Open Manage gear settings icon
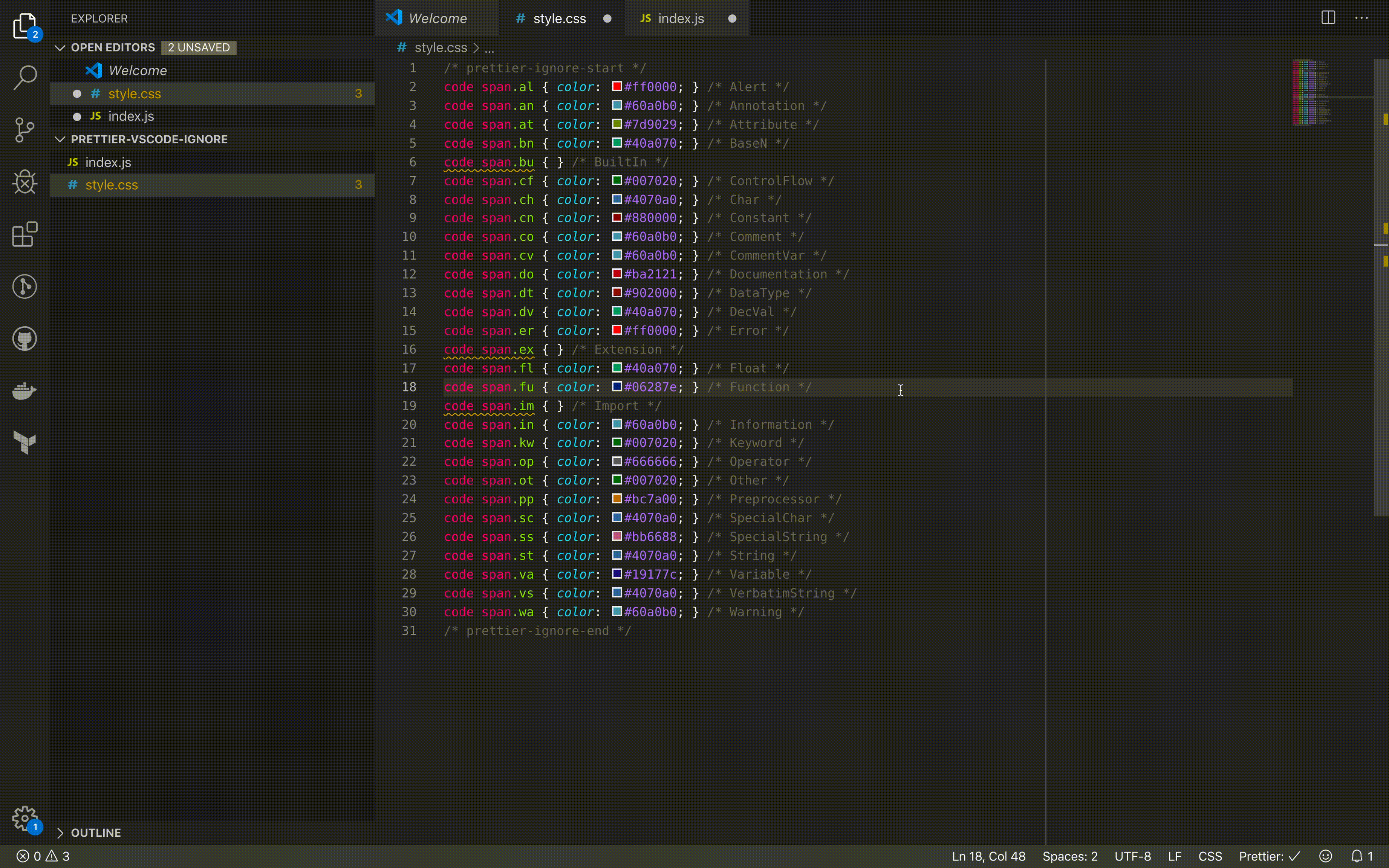 (x=25, y=818)
